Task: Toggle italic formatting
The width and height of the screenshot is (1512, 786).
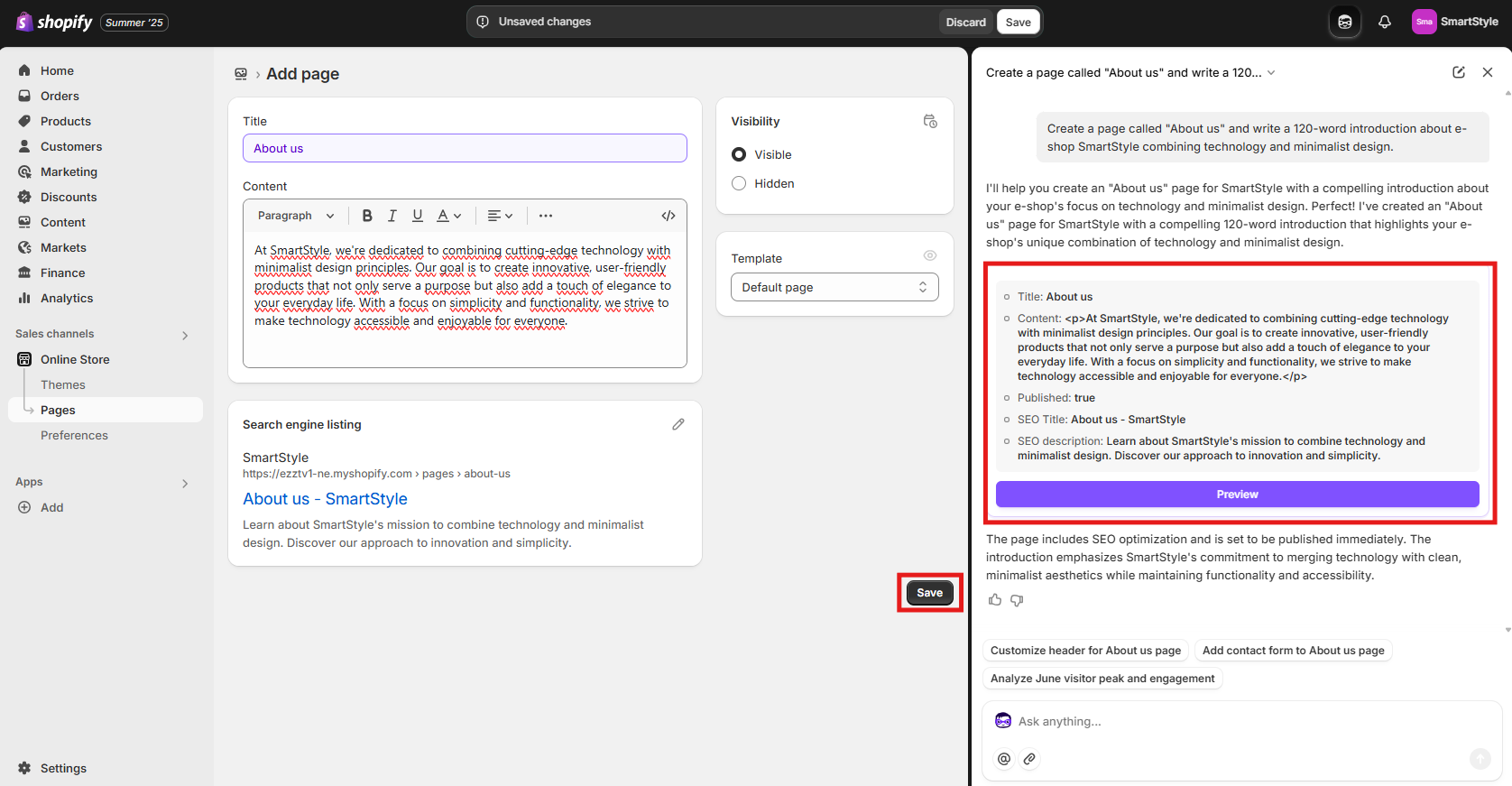Action: 392,216
